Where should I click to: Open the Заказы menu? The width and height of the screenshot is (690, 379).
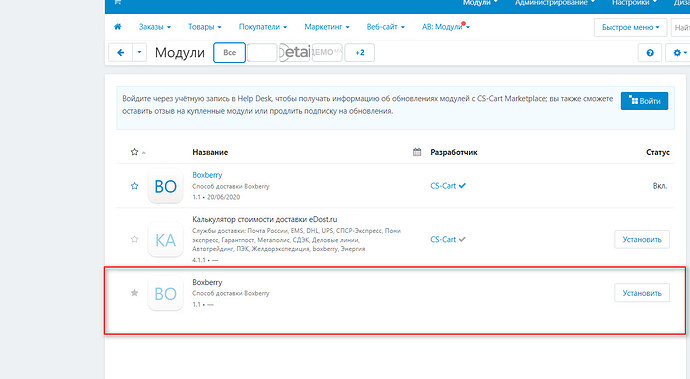pyautogui.click(x=154, y=27)
